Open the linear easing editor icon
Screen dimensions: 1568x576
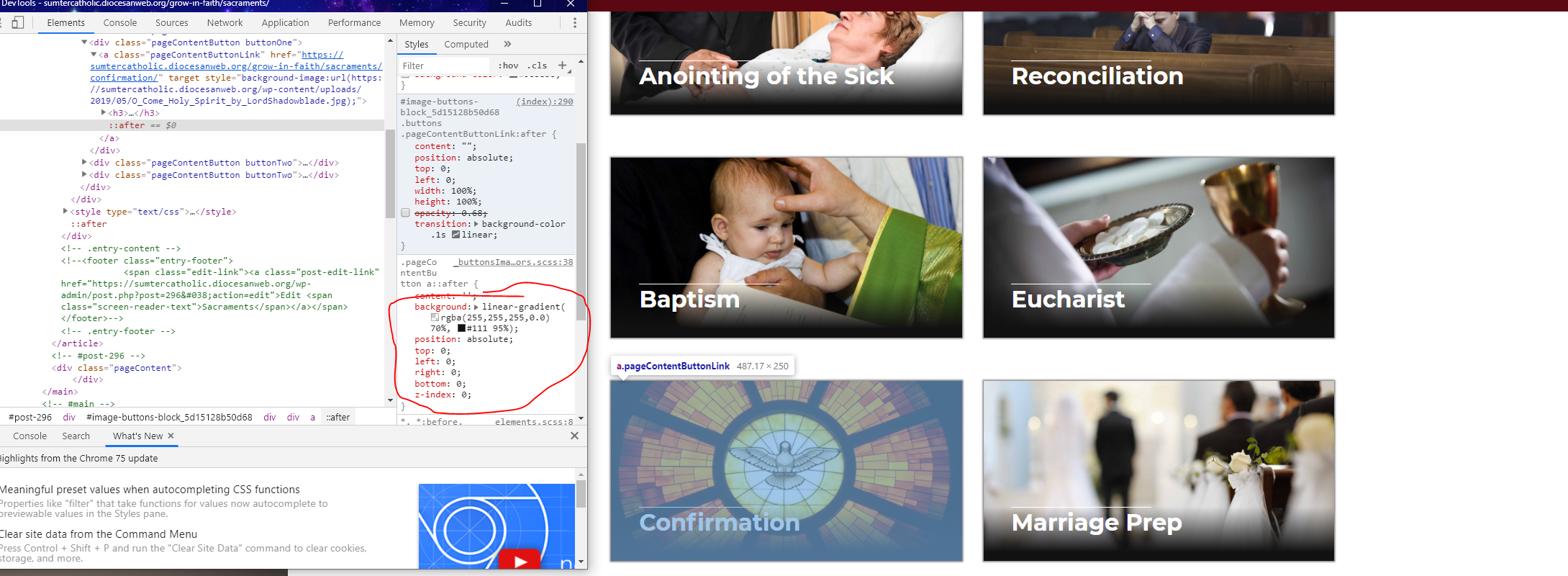coord(456,235)
